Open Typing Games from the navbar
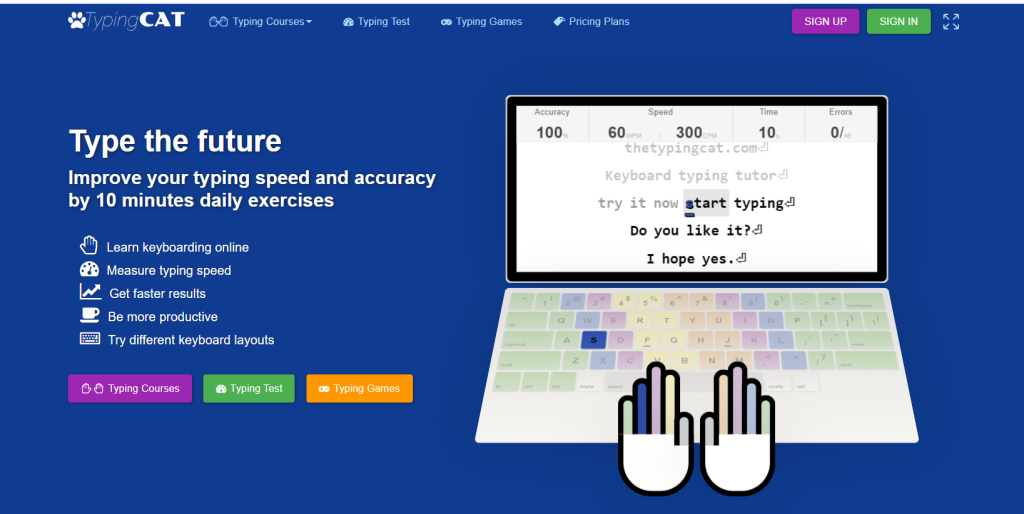The height and width of the screenshot is (514, 1024). (481, 22)
